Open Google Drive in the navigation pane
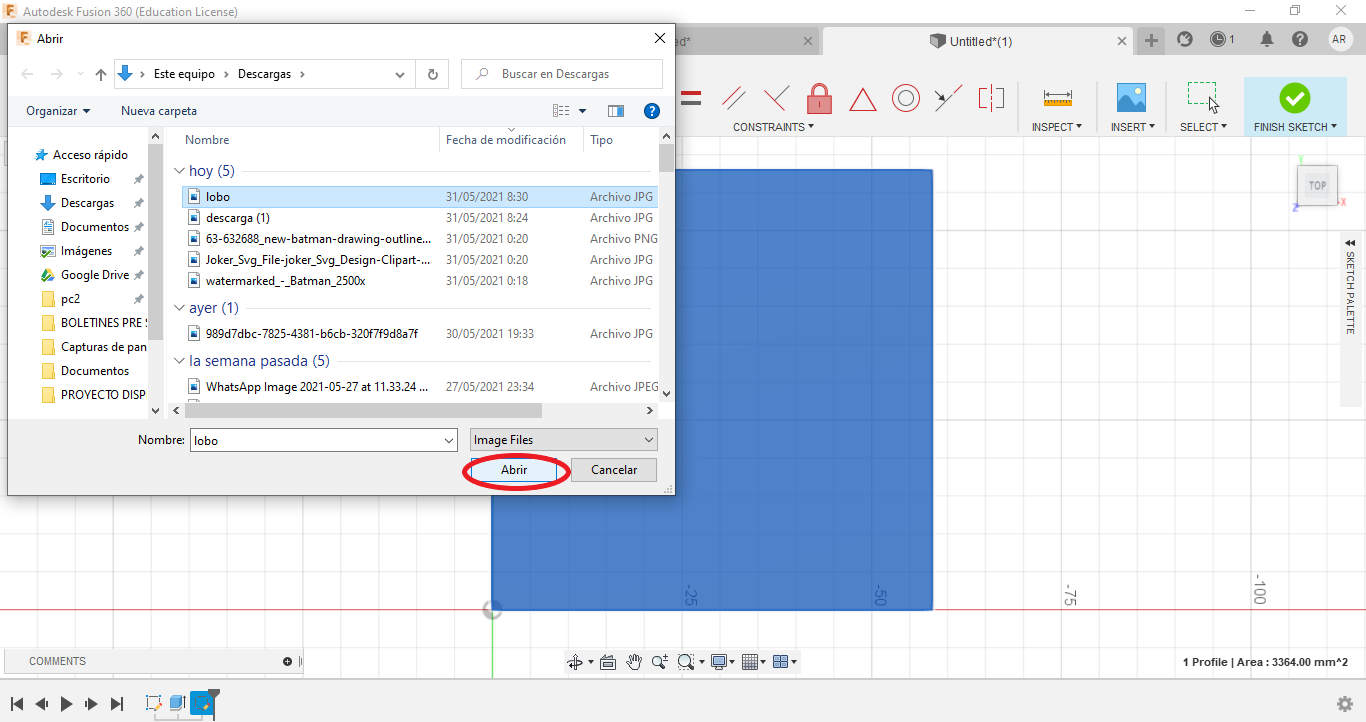Screen dimensions: 1366x722 [x=94, y=275]
